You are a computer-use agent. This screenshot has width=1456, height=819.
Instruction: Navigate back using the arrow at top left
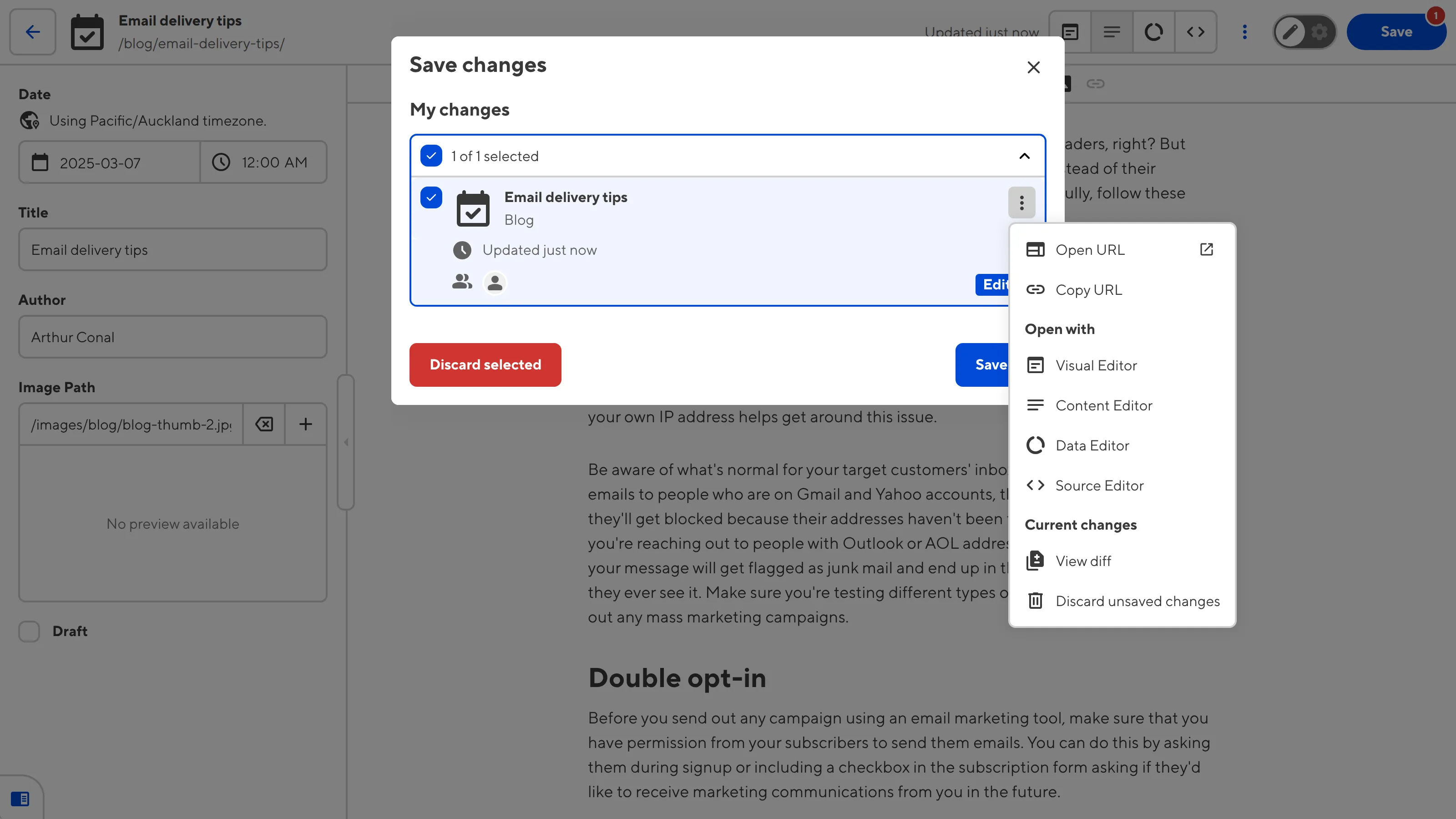coord(32,32)
